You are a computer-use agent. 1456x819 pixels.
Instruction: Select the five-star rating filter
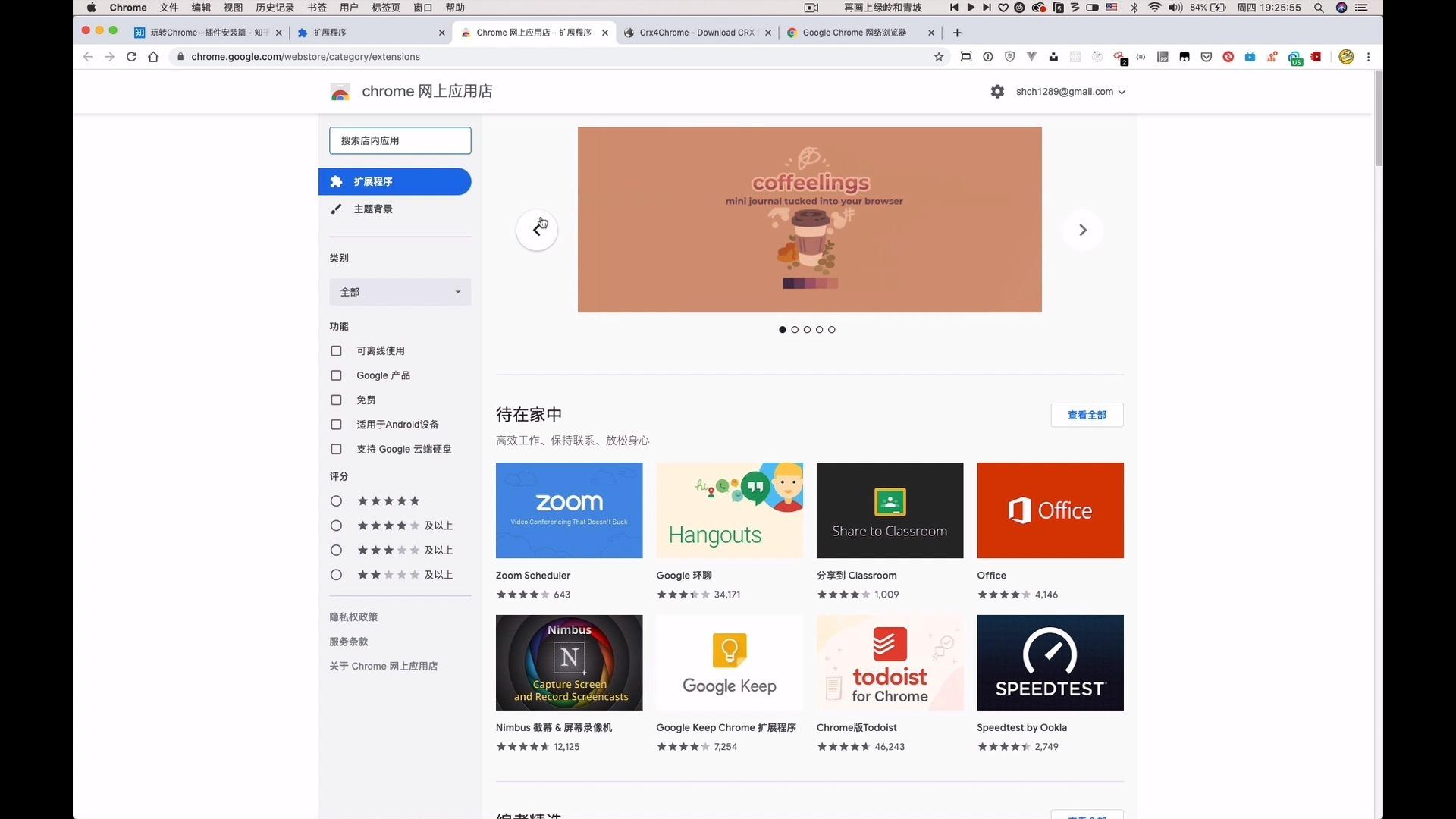336,501
